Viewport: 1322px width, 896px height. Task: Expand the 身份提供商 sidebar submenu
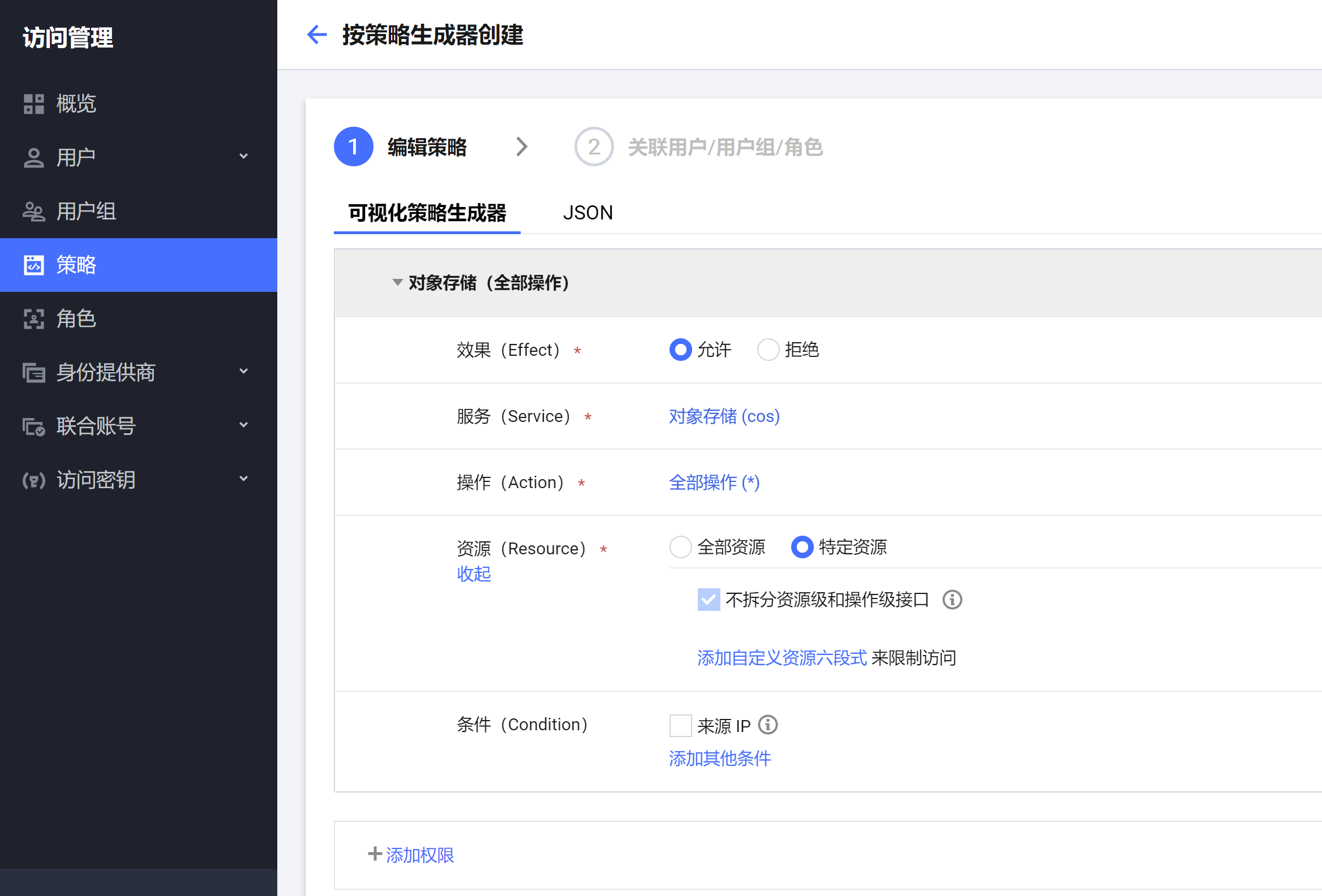pyautogui.click(x=243, y=372)
